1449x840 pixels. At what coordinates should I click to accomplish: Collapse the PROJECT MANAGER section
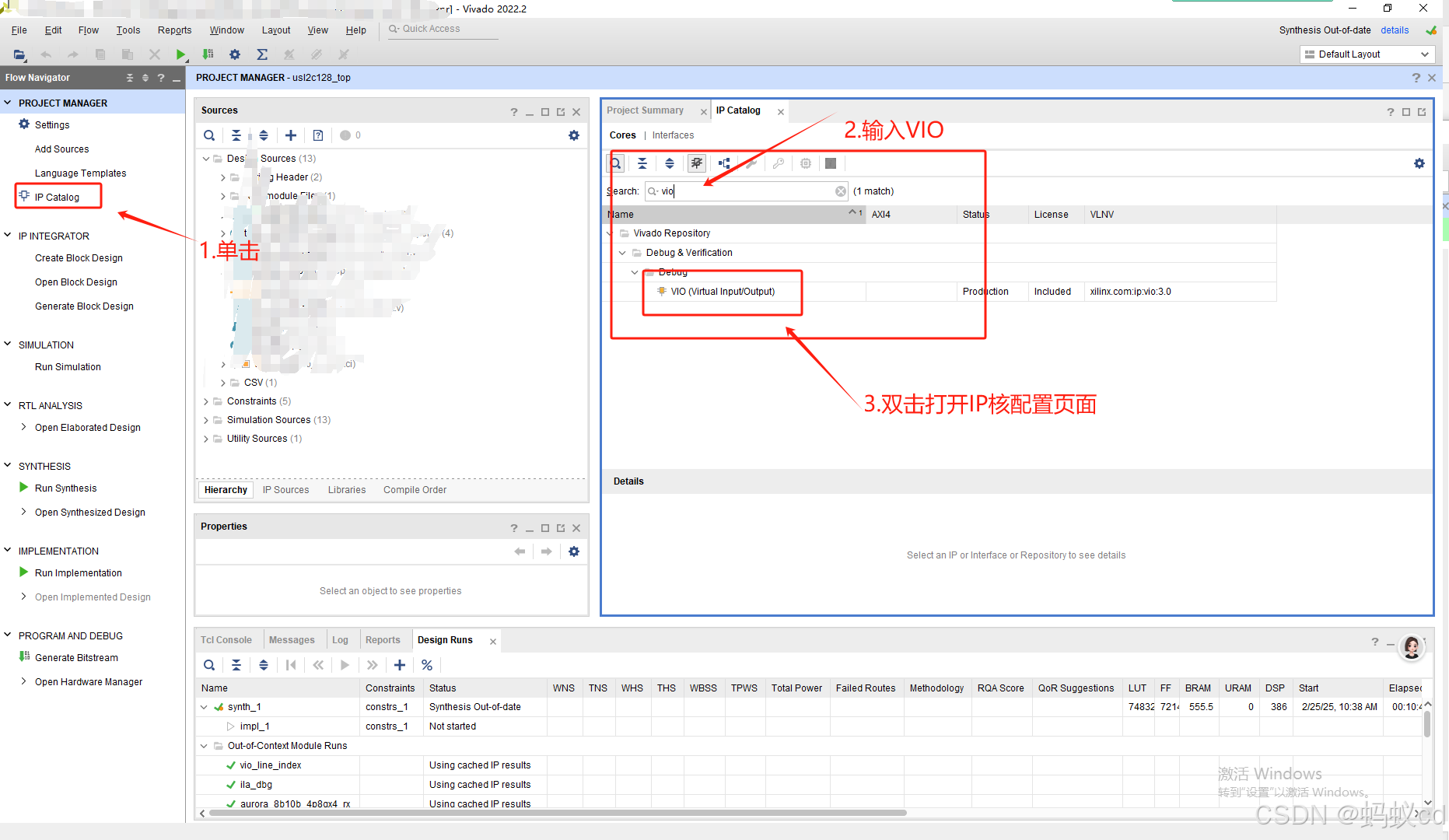(8, 103)
